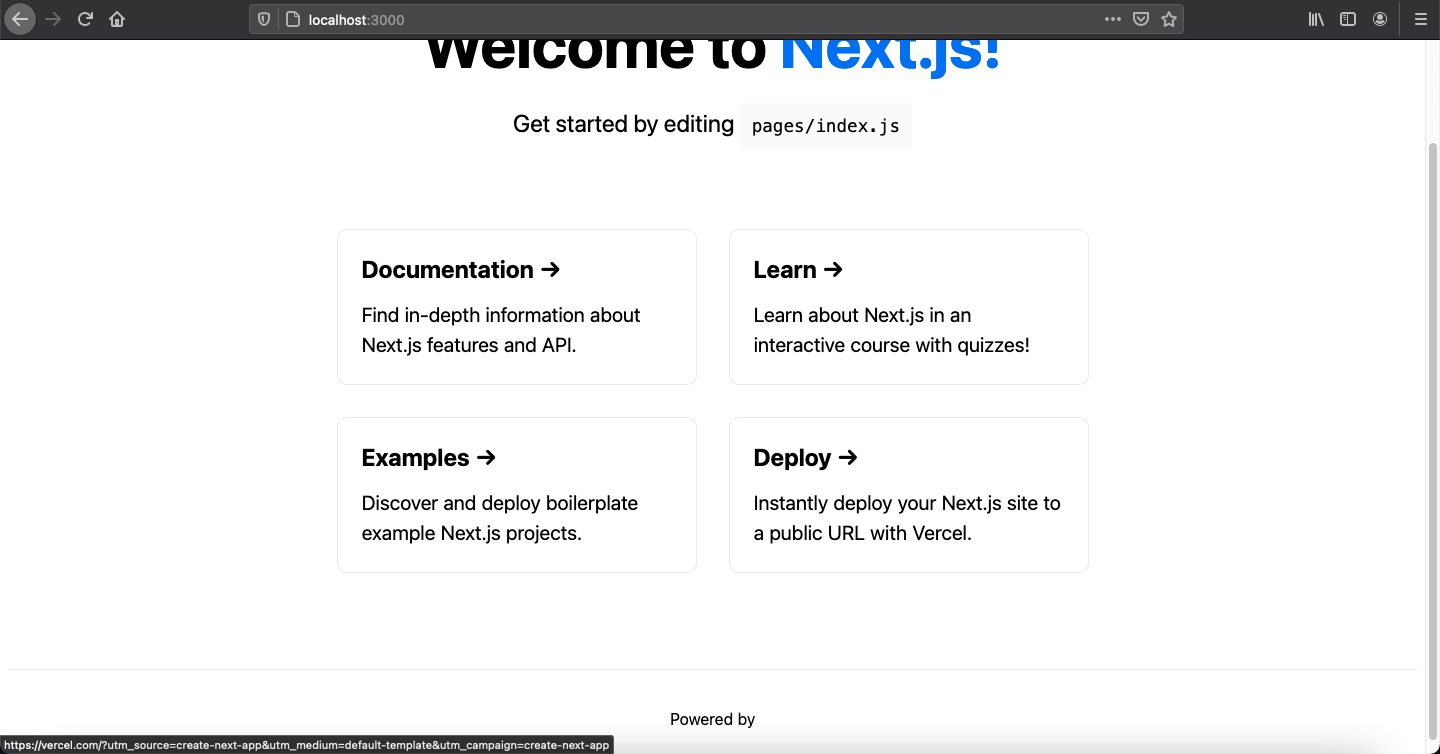Screen dimensions: 1440x754
Task: Reload the page with the refresh icon
Action: 84,18
